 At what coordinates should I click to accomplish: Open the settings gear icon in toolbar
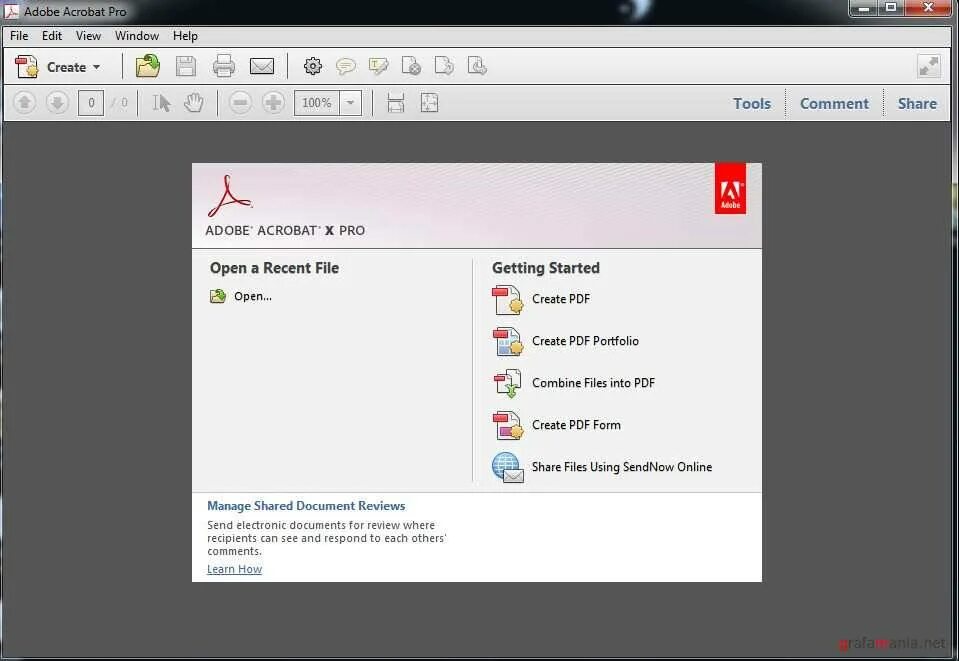tap(313, 66)
